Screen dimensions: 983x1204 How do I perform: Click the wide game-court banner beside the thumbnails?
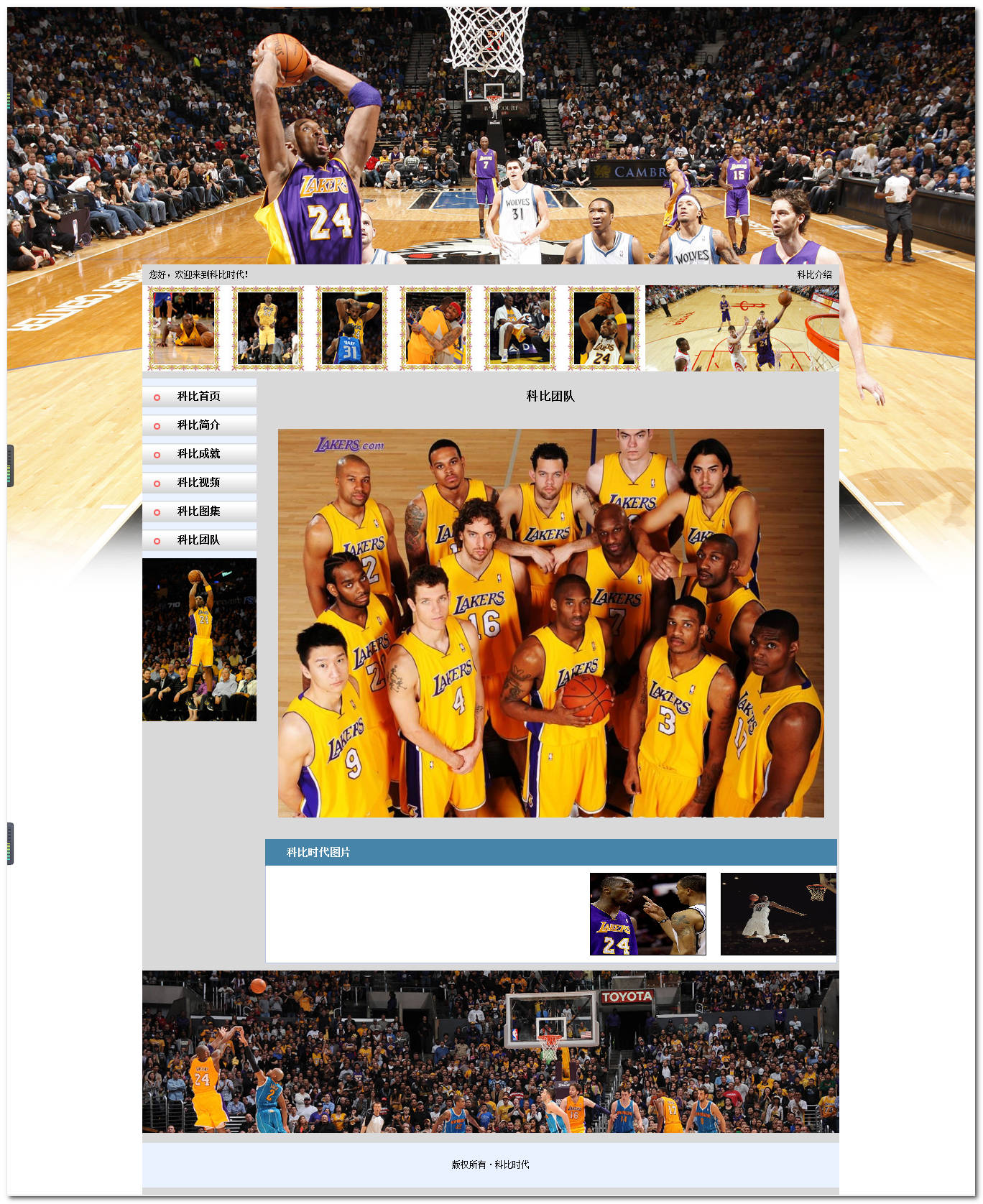[742, 328]
